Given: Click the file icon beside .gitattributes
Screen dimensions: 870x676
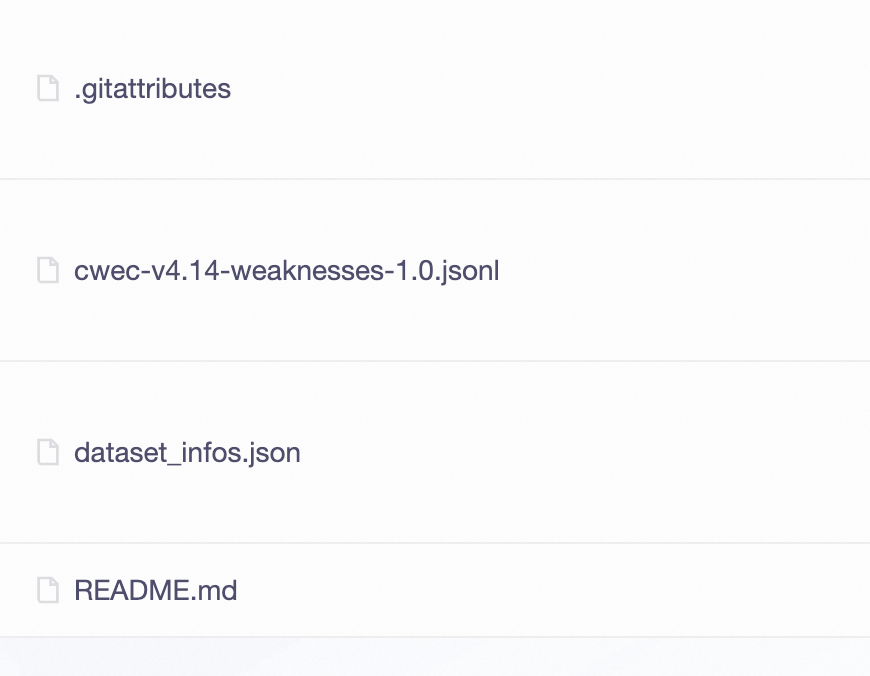Looking at the screenshot, I should [48, 89].
